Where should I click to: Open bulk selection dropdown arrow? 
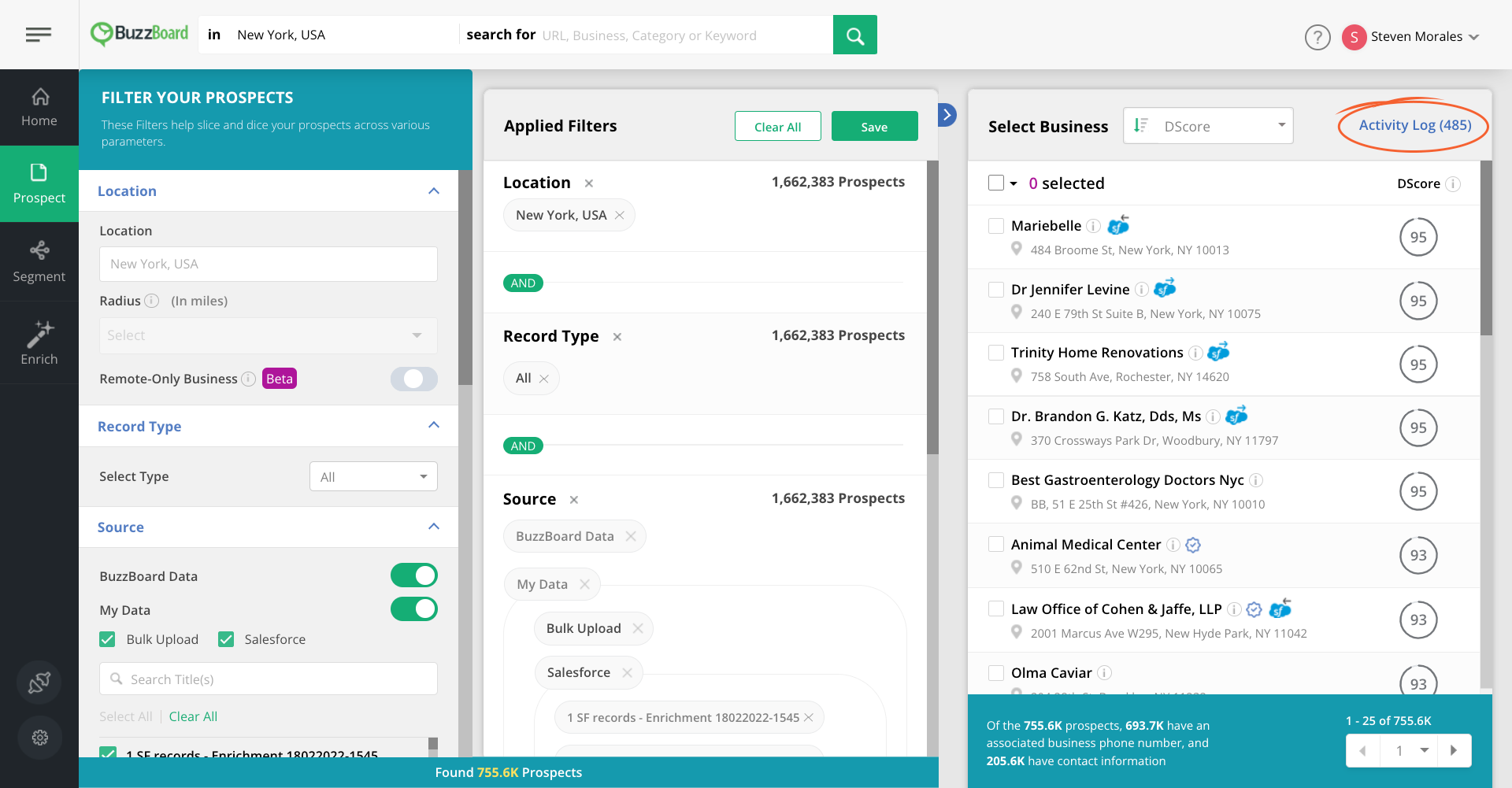[1014, 183]
